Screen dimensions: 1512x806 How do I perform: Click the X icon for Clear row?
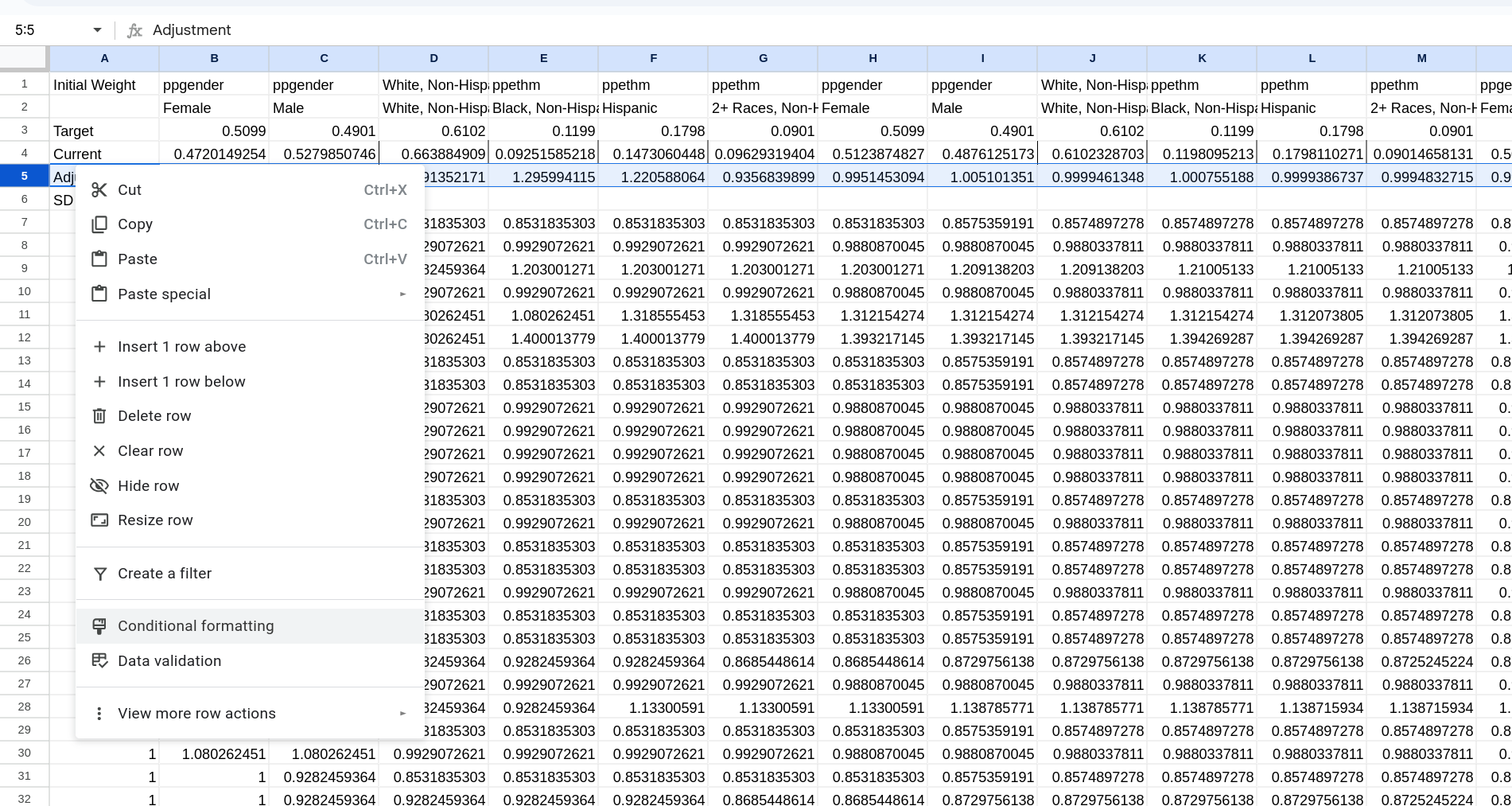click(99, 451)
